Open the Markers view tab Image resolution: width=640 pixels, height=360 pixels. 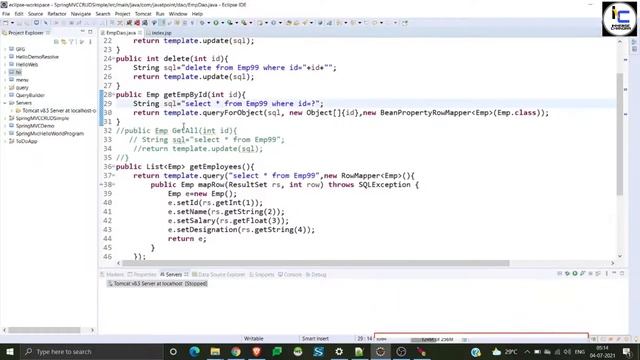pyautogui.click(x=112, y=275)
